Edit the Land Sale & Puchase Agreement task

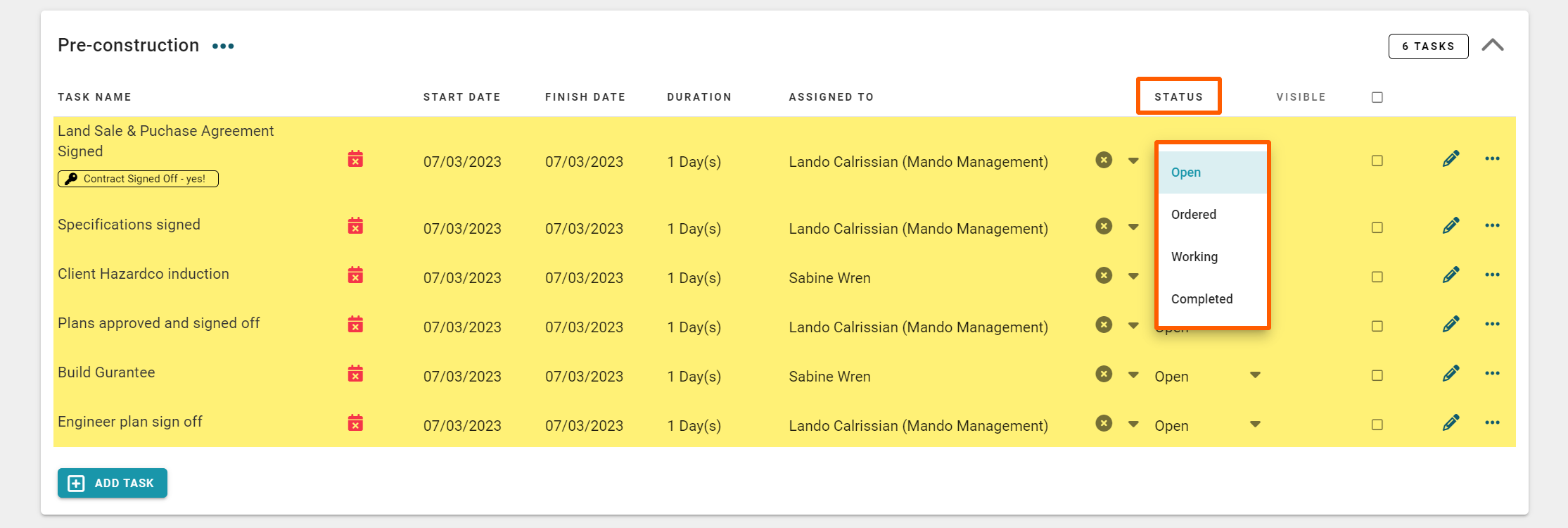1451,159
